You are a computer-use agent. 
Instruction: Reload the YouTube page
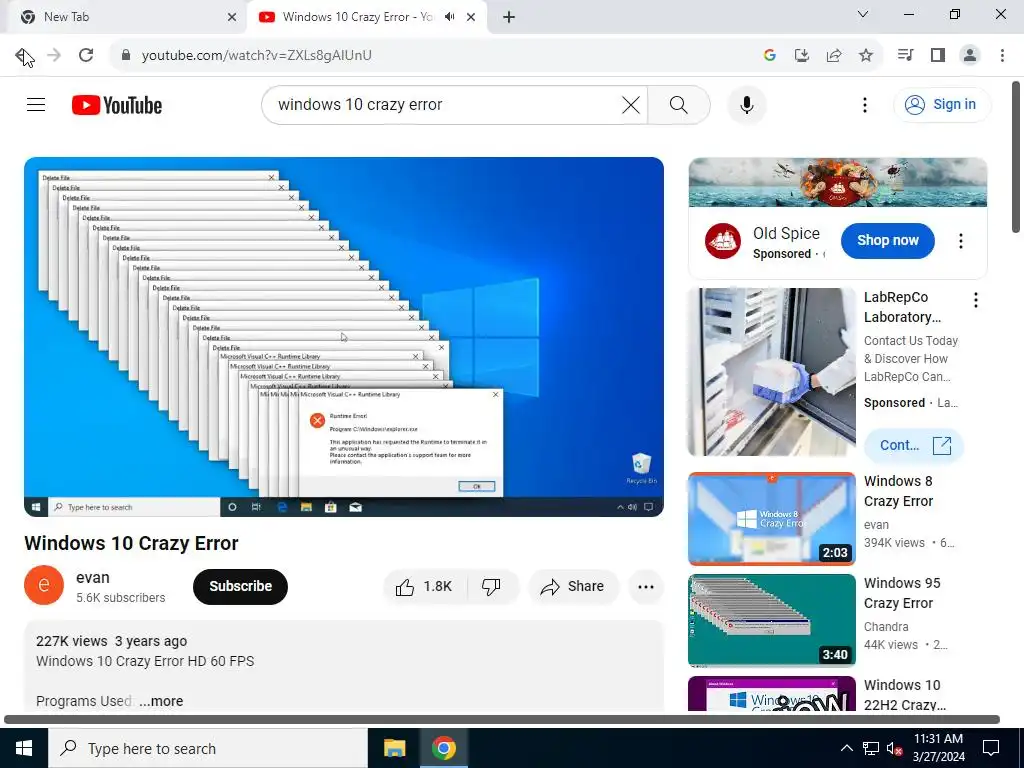point(86,56)
